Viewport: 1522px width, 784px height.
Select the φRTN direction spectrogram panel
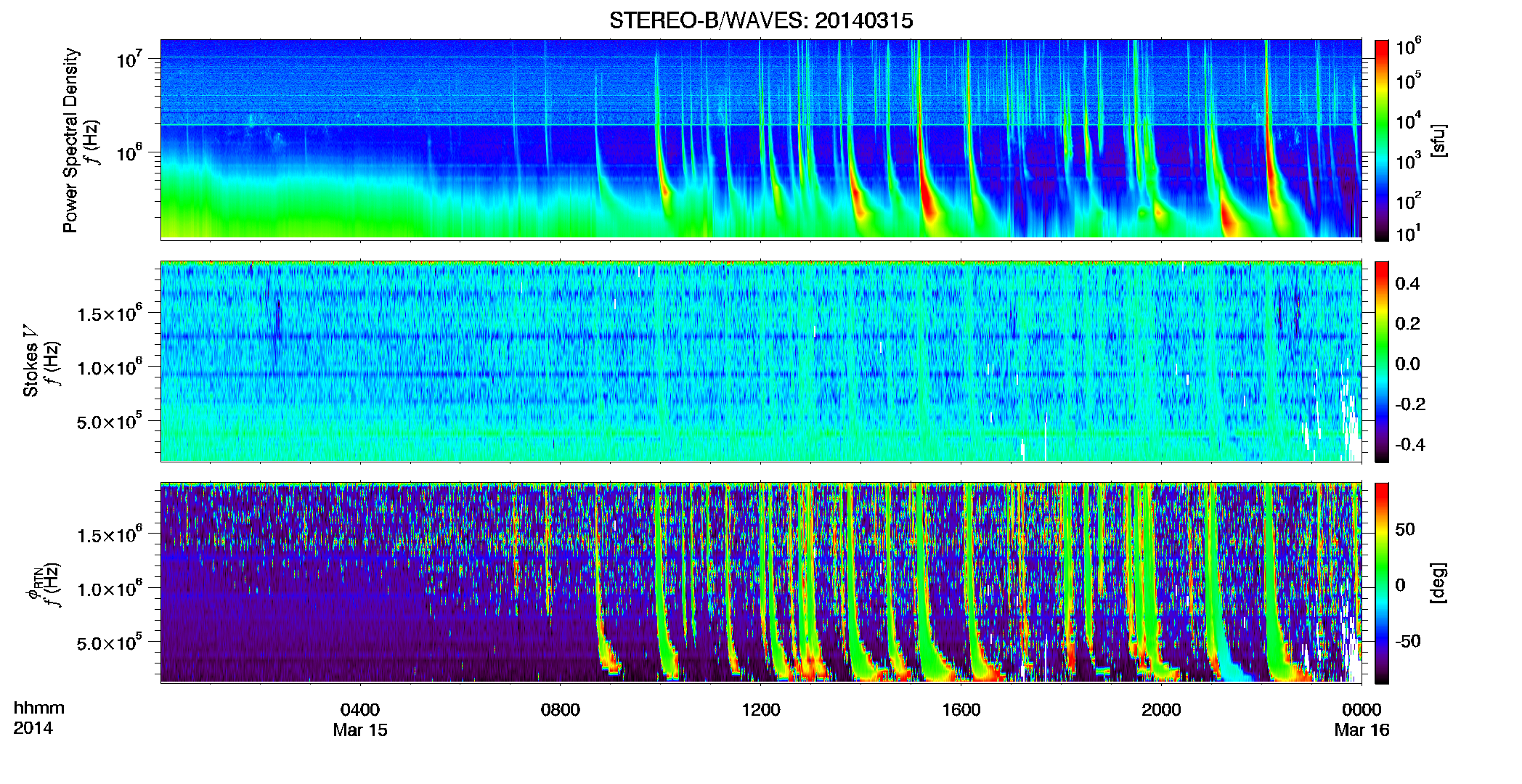[761, 583]
